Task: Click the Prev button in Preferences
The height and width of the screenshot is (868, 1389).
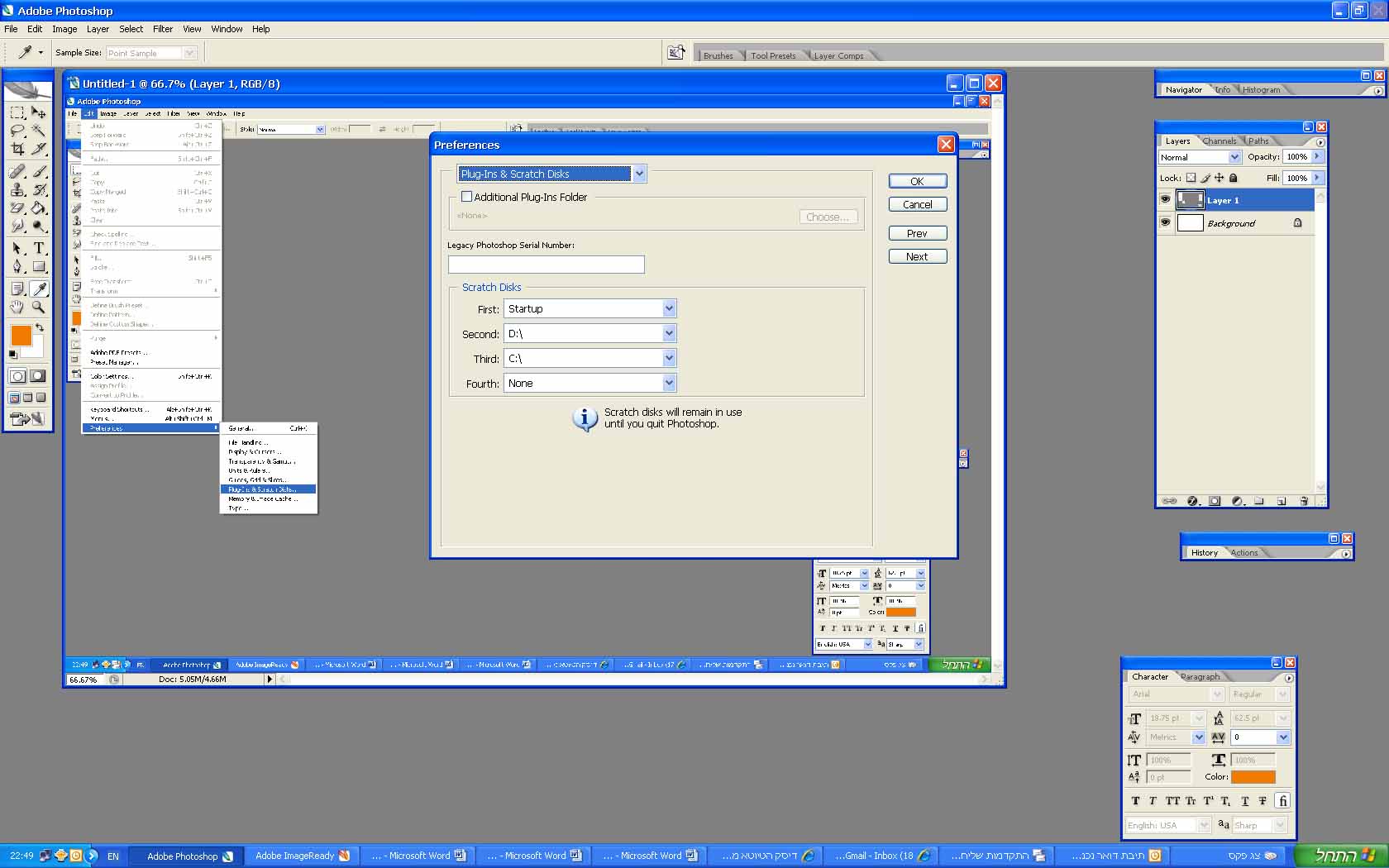Action: [x=918, y=233]
